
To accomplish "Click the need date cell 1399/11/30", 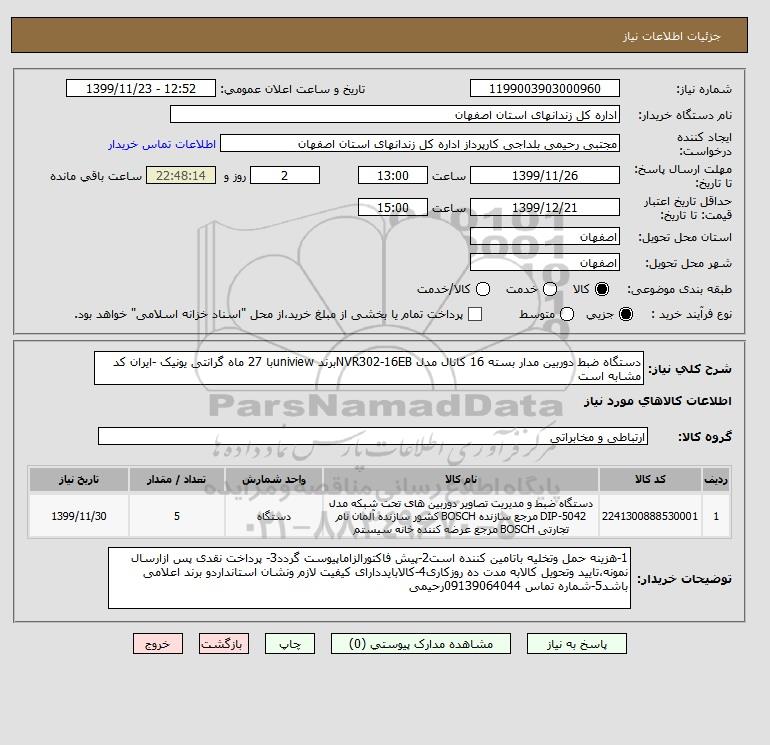I will point(79,516).
